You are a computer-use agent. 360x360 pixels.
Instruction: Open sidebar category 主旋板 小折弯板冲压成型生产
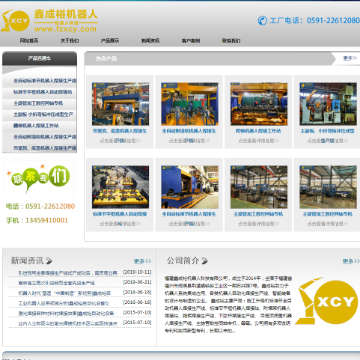[43, 114]
